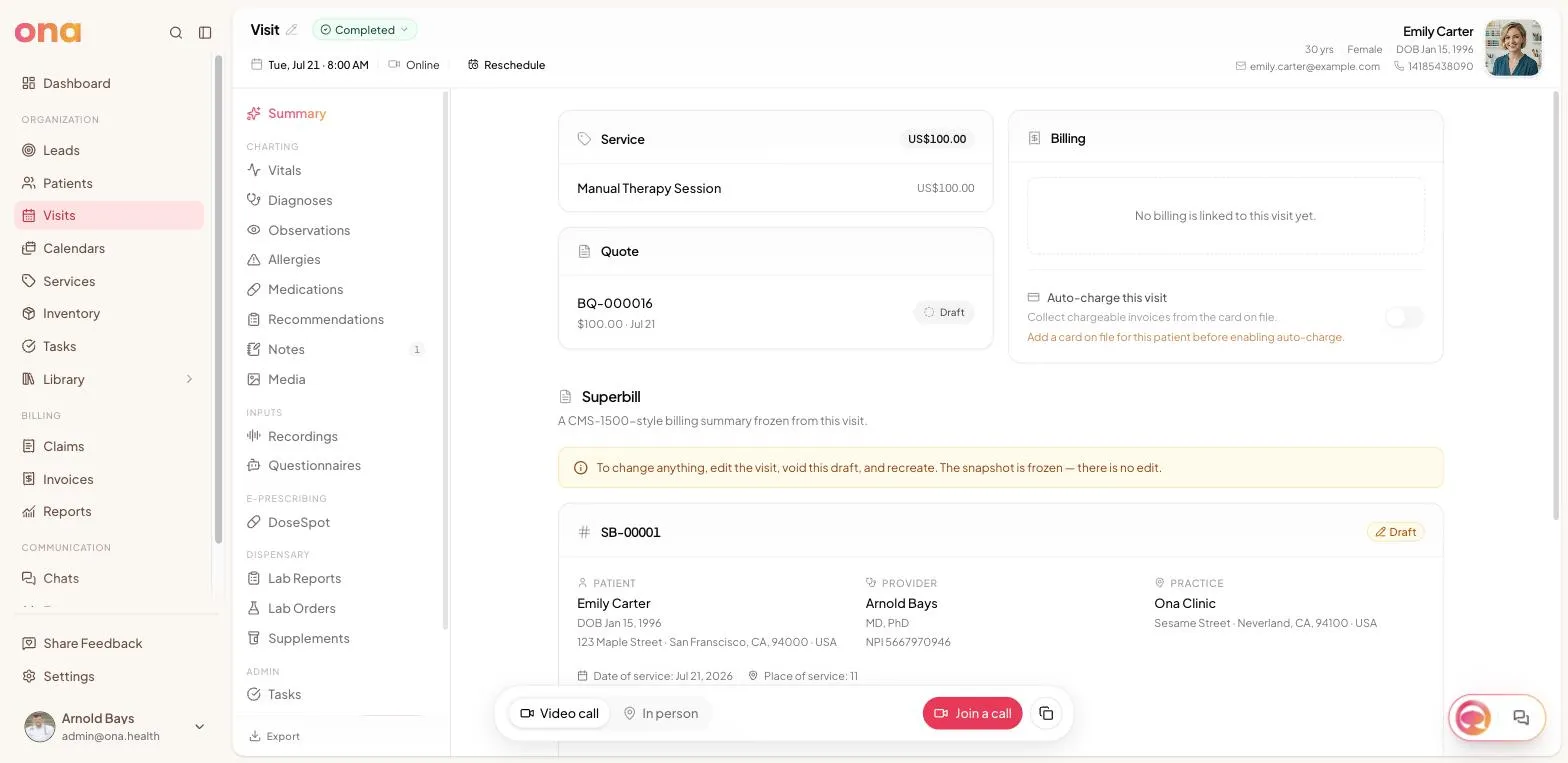Open Chats in Communication section
Viewport: 1568px width, 763px height.
109,578
